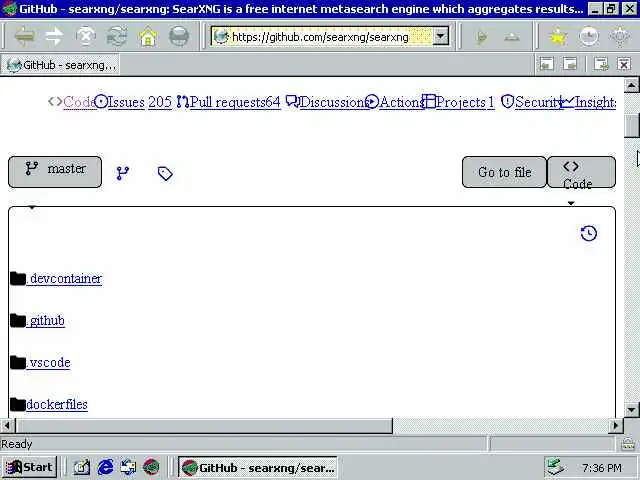Screen dimensions: 640x480
Task: Open the preferences gear icon
Action: [x=620, y=37]
